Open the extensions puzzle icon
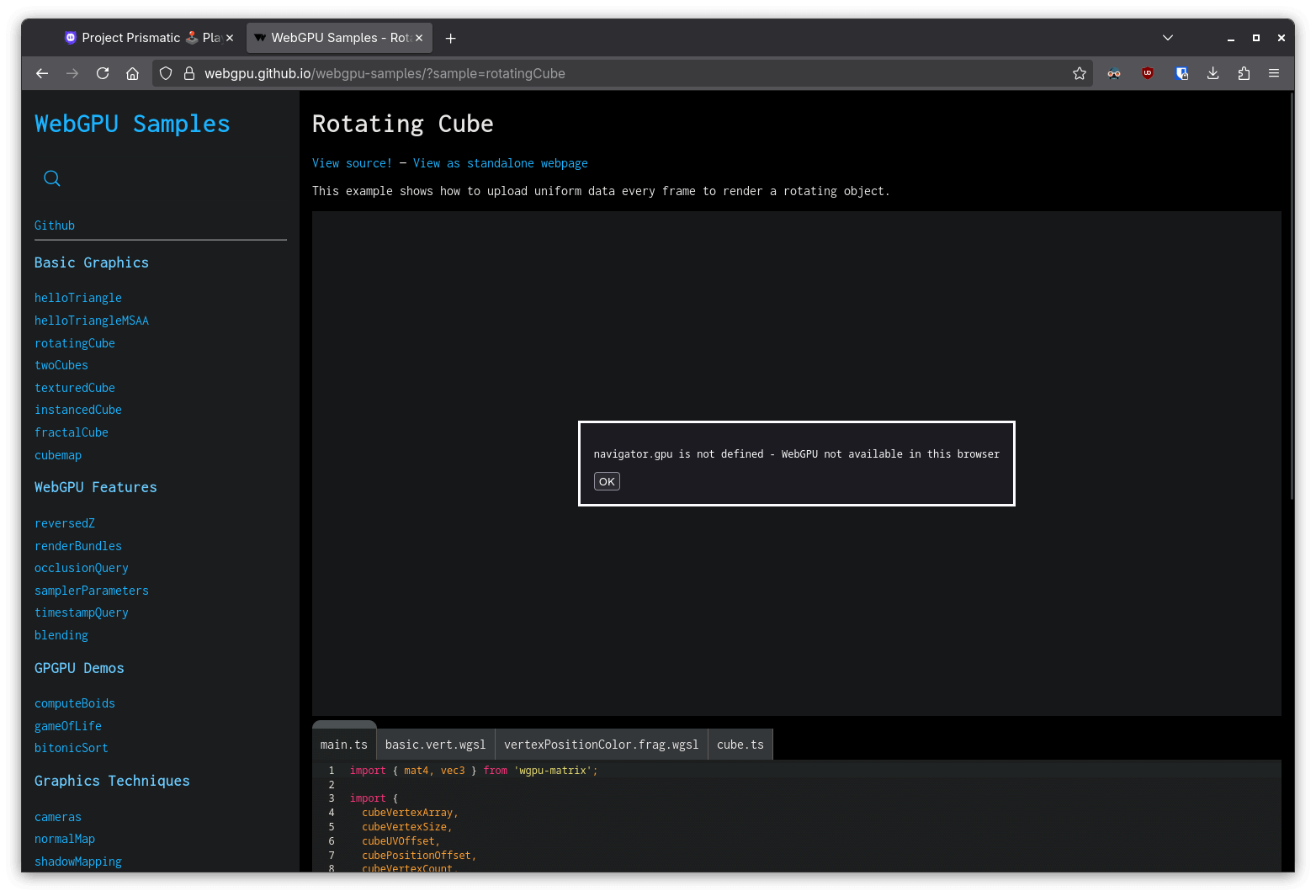Image resolution: width=1316 pixels, height=896 pixels. pos(1244,73)
